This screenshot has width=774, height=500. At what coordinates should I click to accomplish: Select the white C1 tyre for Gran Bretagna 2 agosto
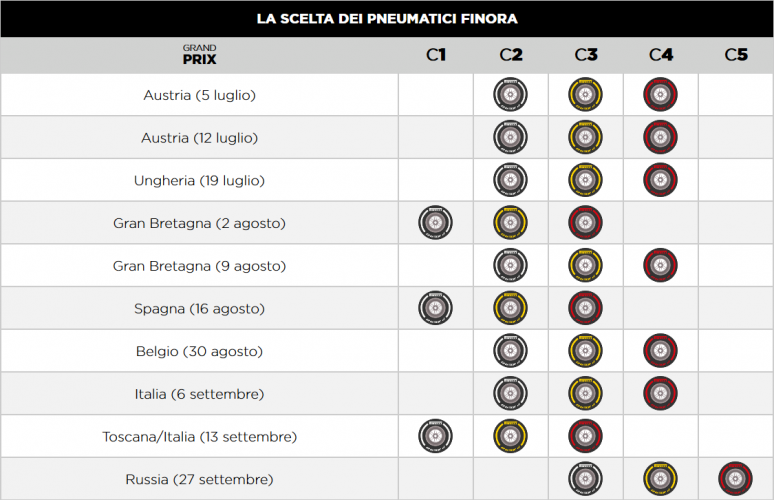[435, 223]
